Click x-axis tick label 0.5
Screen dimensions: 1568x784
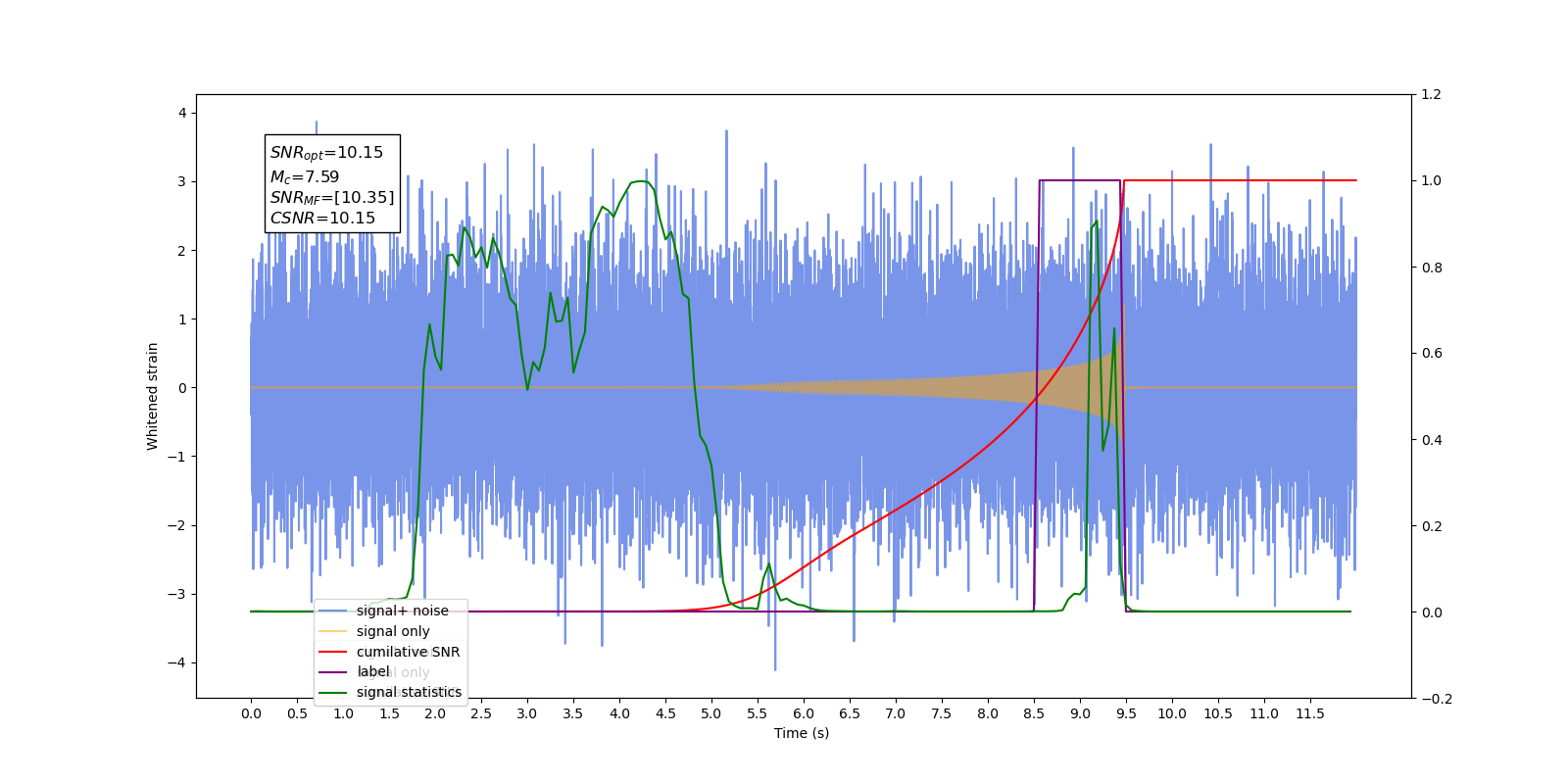coord(297,713)
